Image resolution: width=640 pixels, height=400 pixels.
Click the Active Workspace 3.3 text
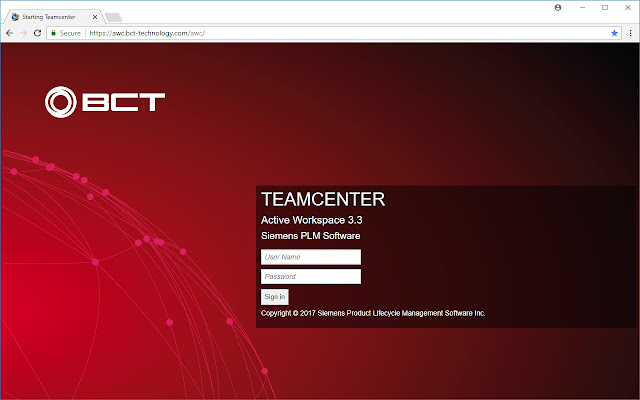click(311, 220)
